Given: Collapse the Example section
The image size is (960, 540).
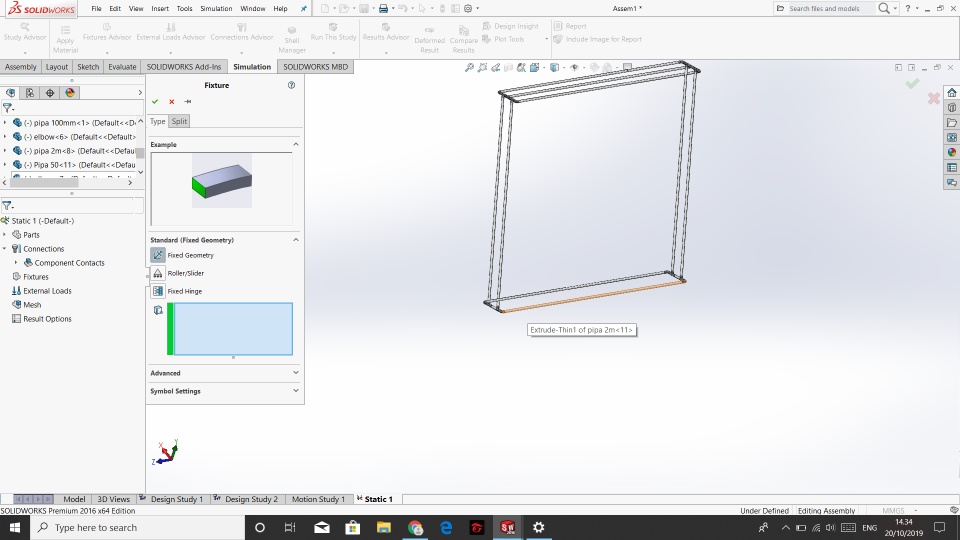Looking at the screenshot, I should point(296,144).
